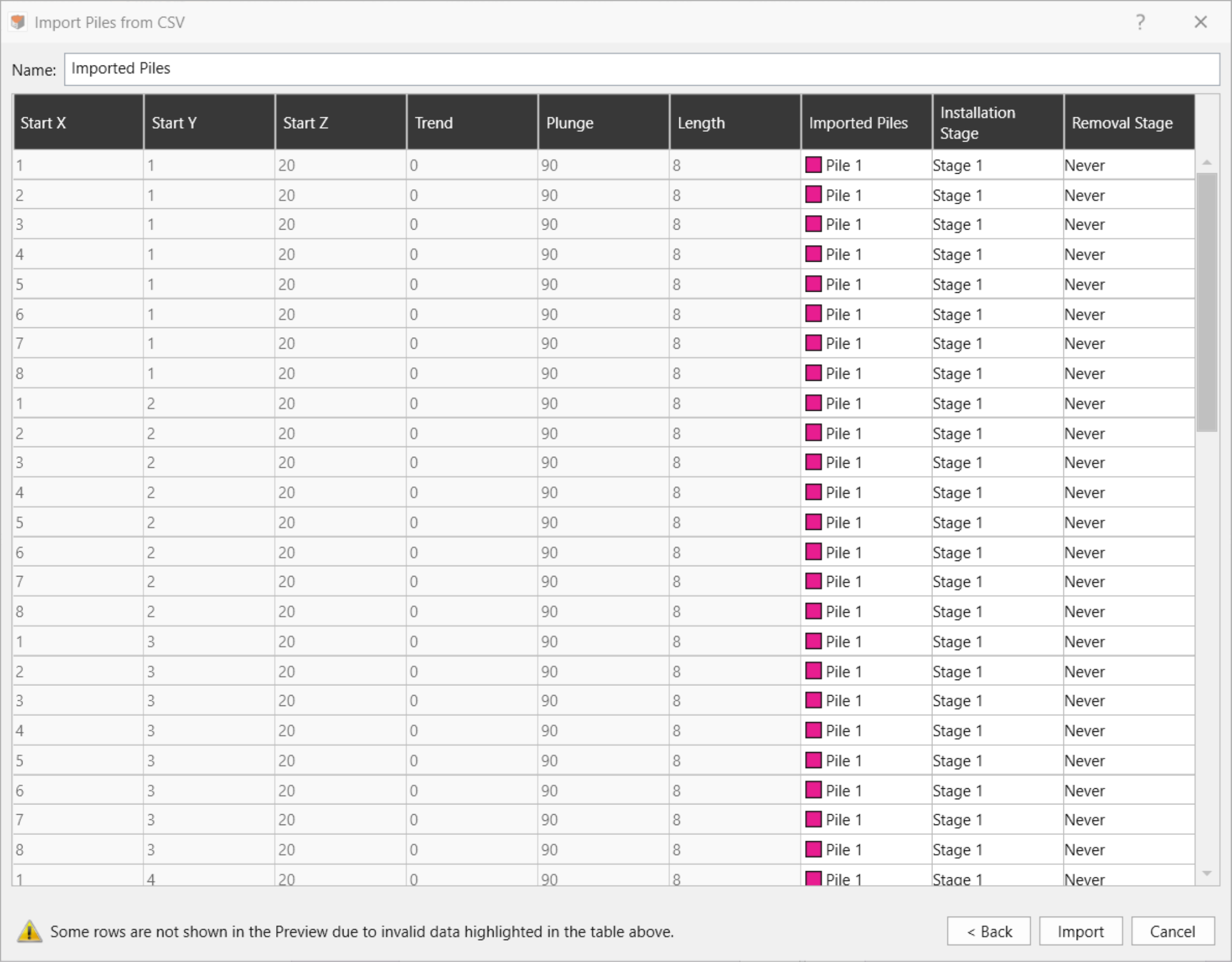
Task: Click the yellow warning triangle icon
Action: [x=29, y=931]
